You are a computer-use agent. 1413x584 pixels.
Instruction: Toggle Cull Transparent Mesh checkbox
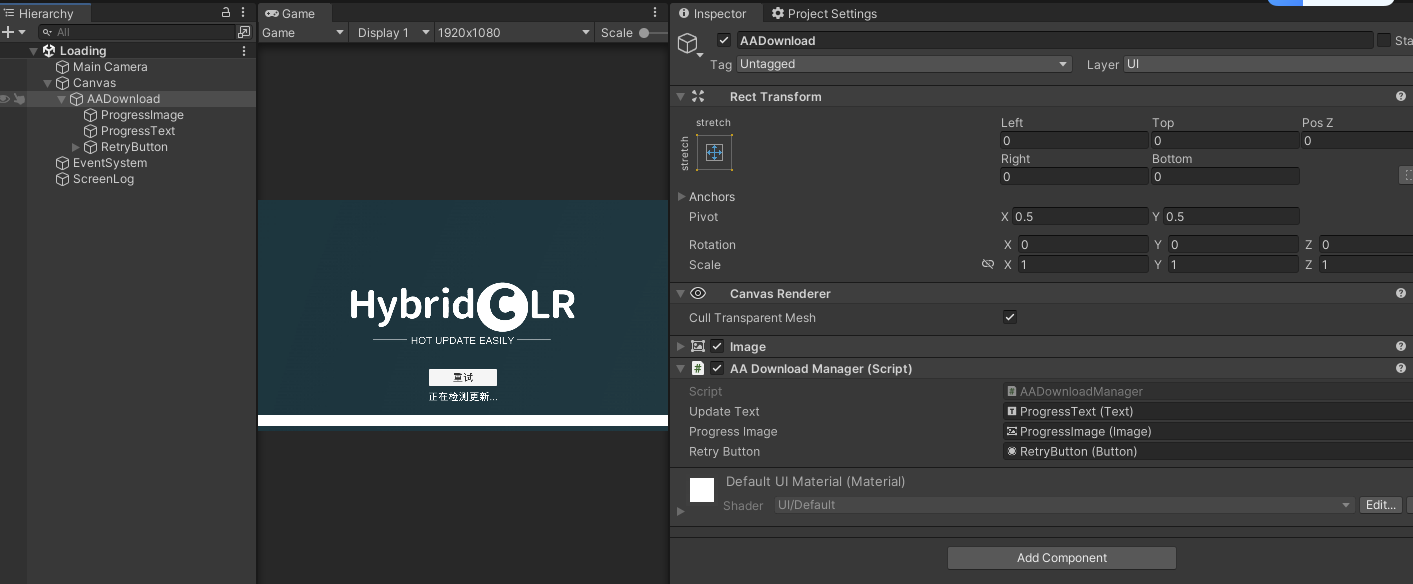1010,318
